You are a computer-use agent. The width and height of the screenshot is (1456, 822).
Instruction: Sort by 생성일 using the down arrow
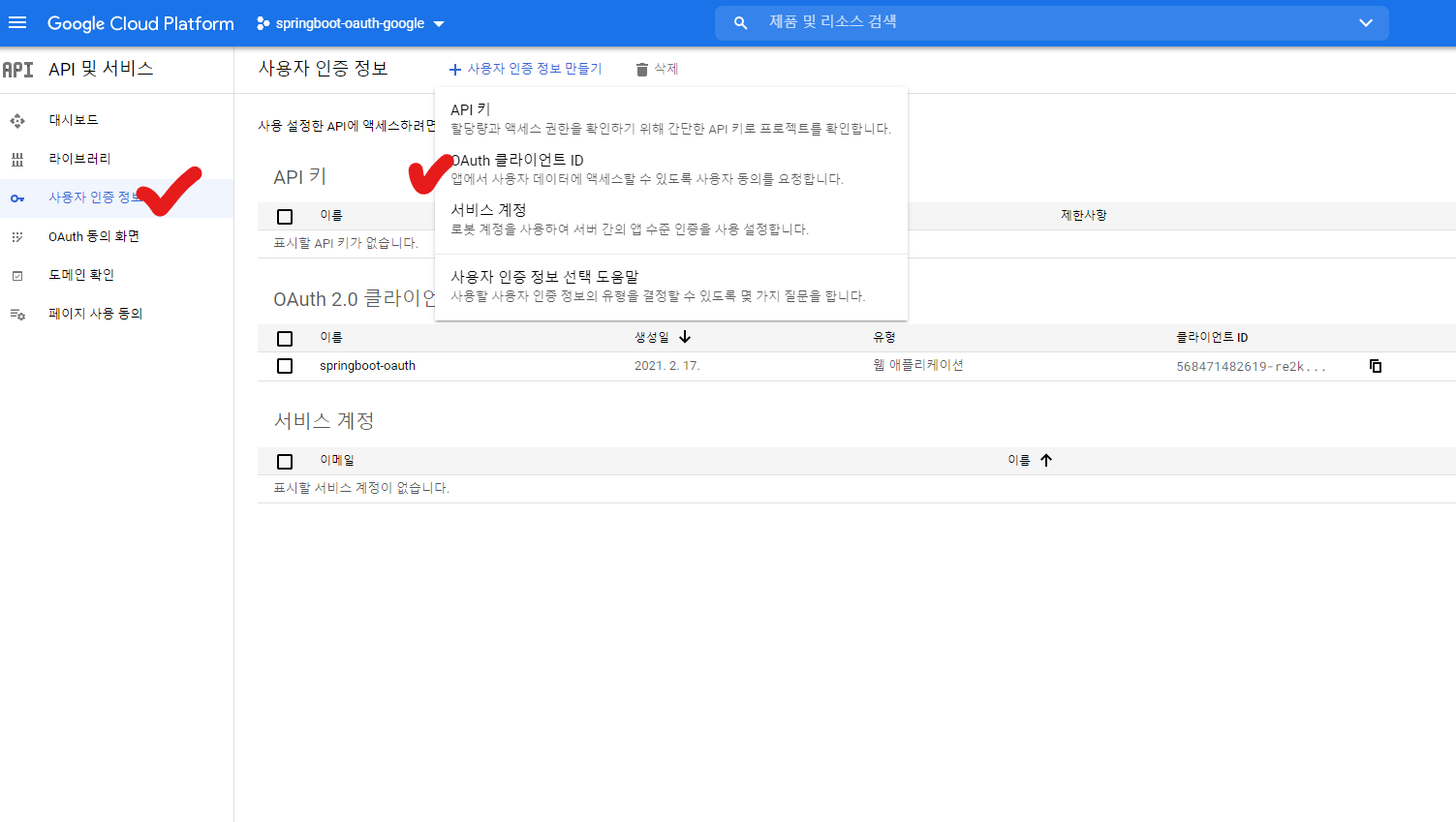685,337
